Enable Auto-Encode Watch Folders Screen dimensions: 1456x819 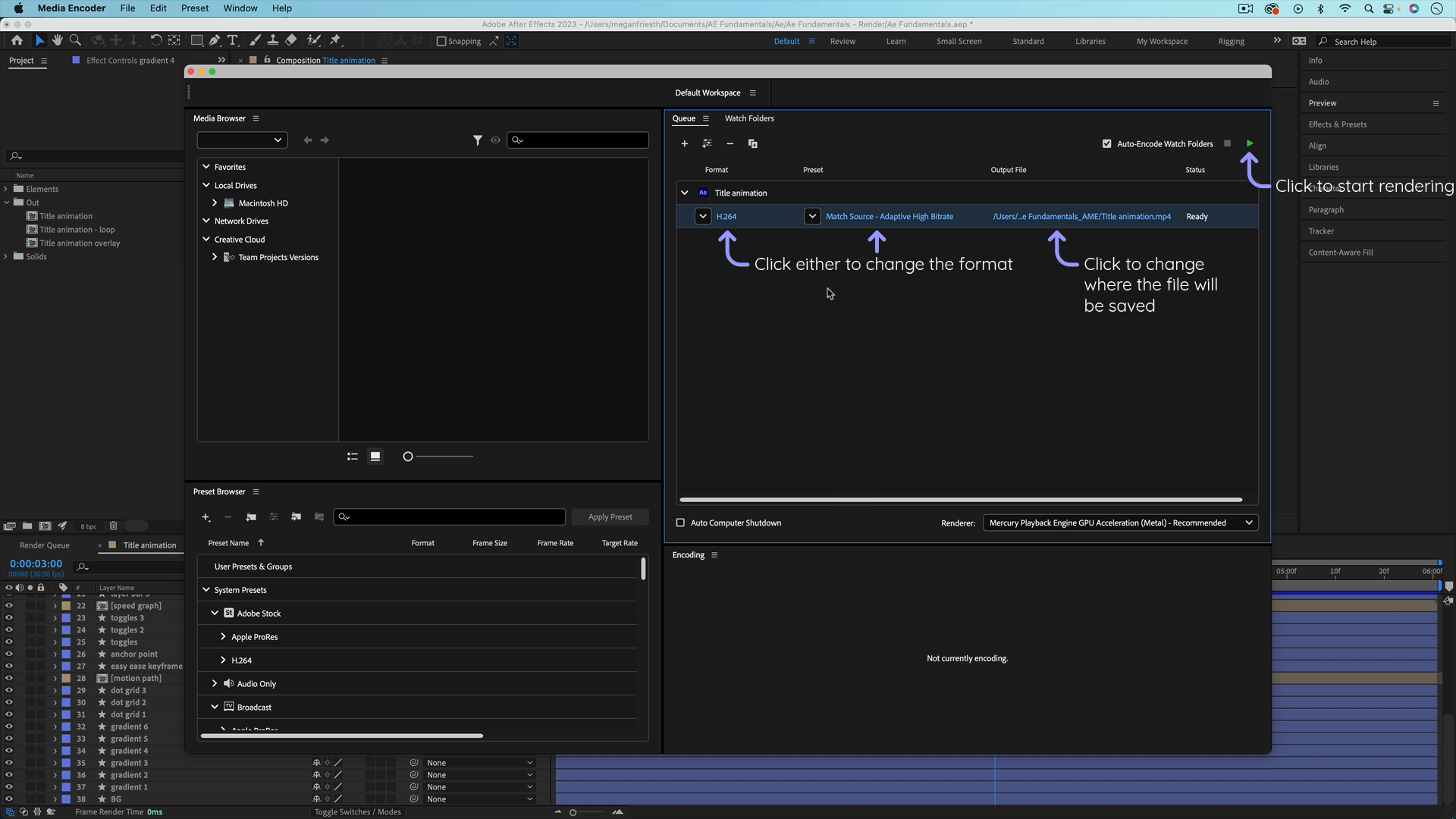coord(1106,143)
